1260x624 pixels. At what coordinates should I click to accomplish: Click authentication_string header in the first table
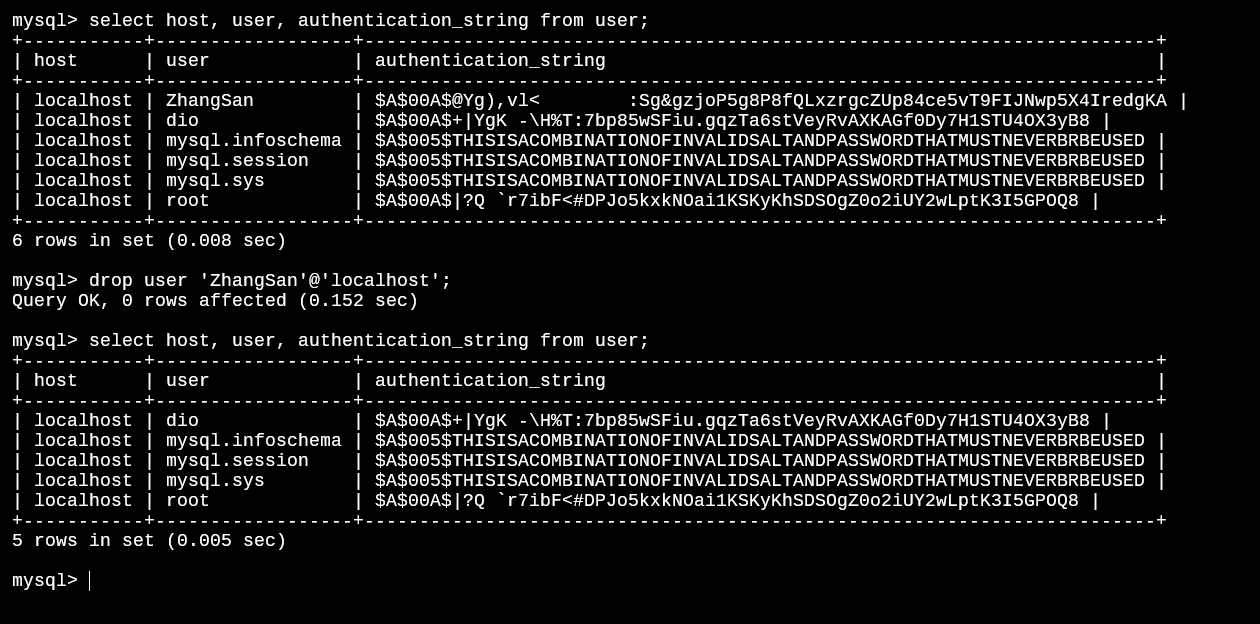[x=490, y=61]
